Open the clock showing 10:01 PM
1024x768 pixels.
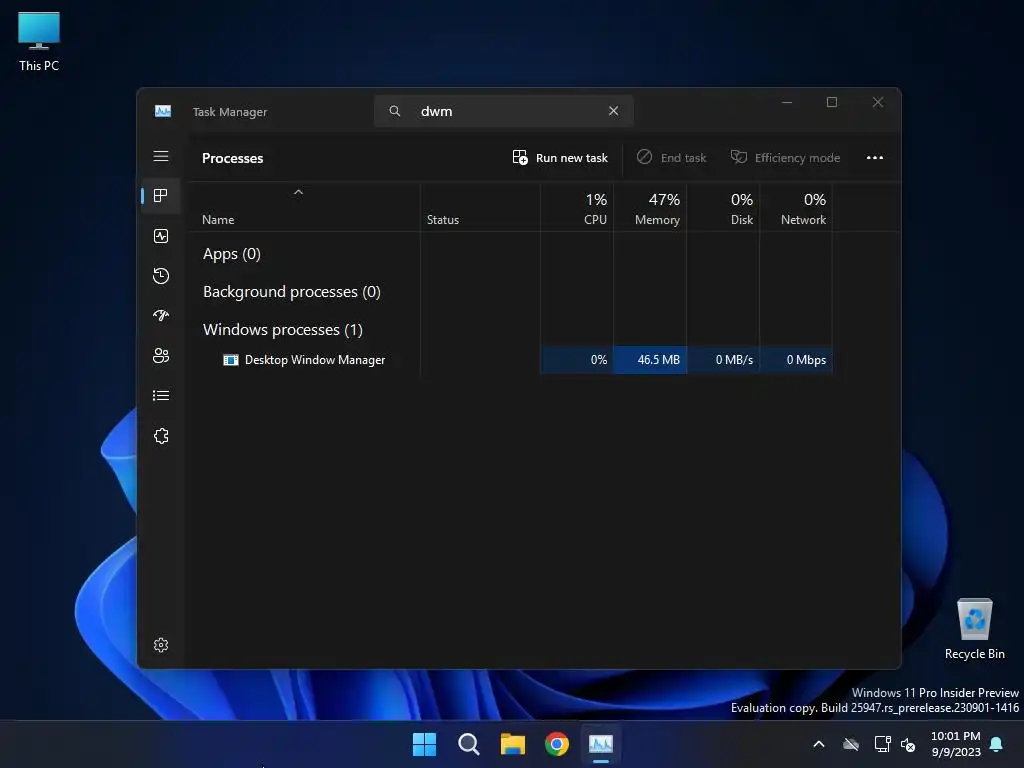click(x=956, y=744)
